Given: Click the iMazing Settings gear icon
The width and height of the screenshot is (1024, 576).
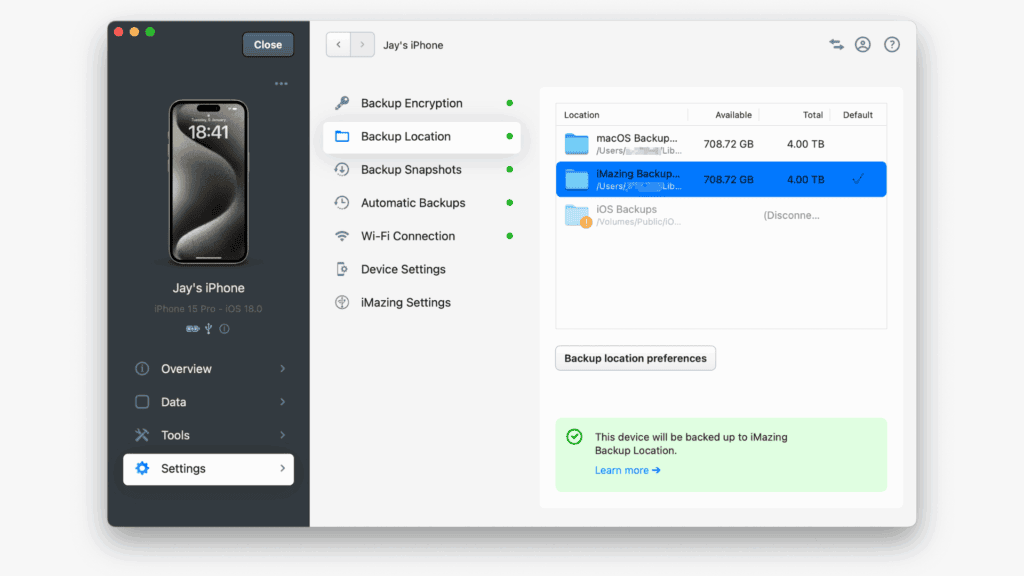Looking at the screenshot, I should pos(343,302).
